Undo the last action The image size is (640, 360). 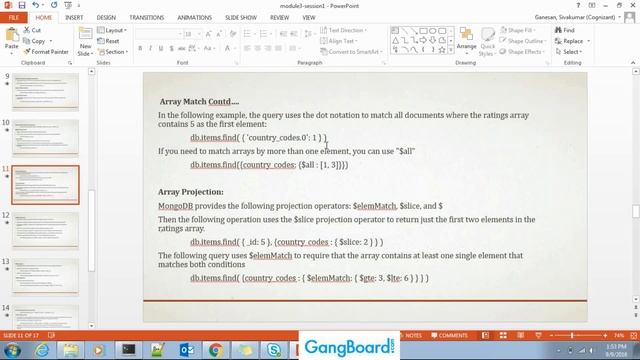[36, 5]
